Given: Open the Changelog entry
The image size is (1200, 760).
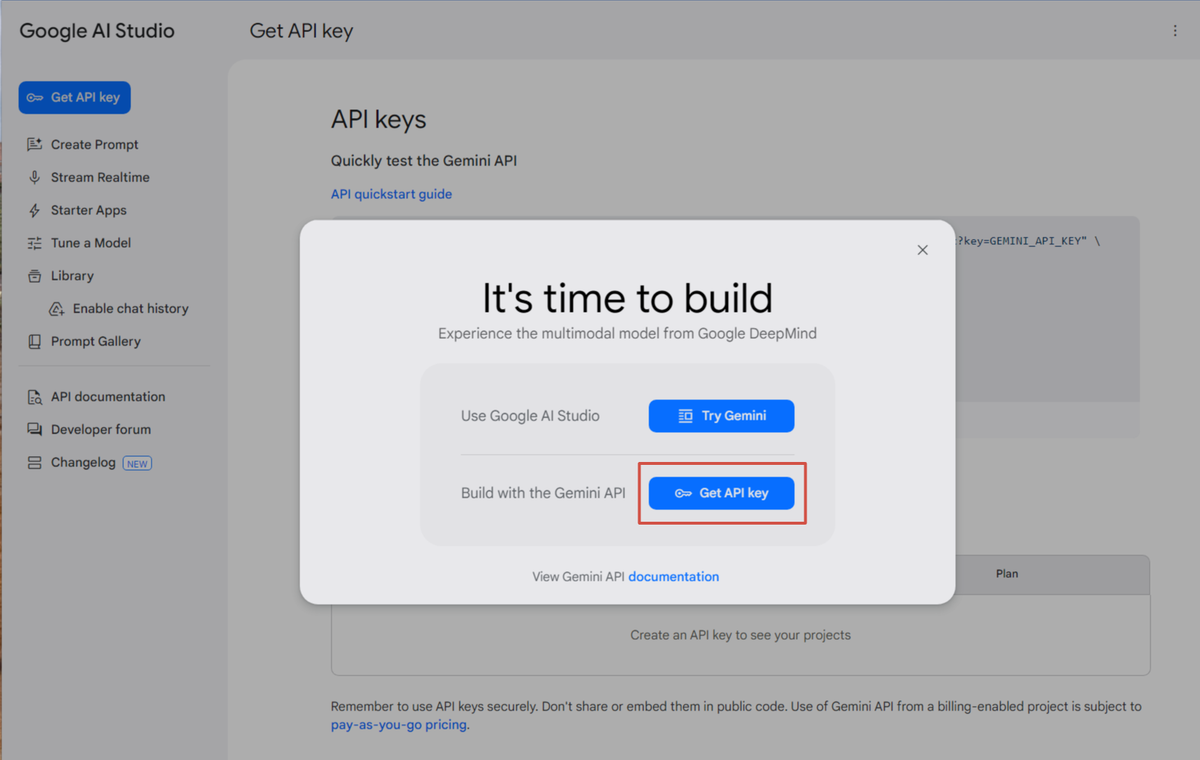Looking at the screenshot, I should [x=83, y=463].
